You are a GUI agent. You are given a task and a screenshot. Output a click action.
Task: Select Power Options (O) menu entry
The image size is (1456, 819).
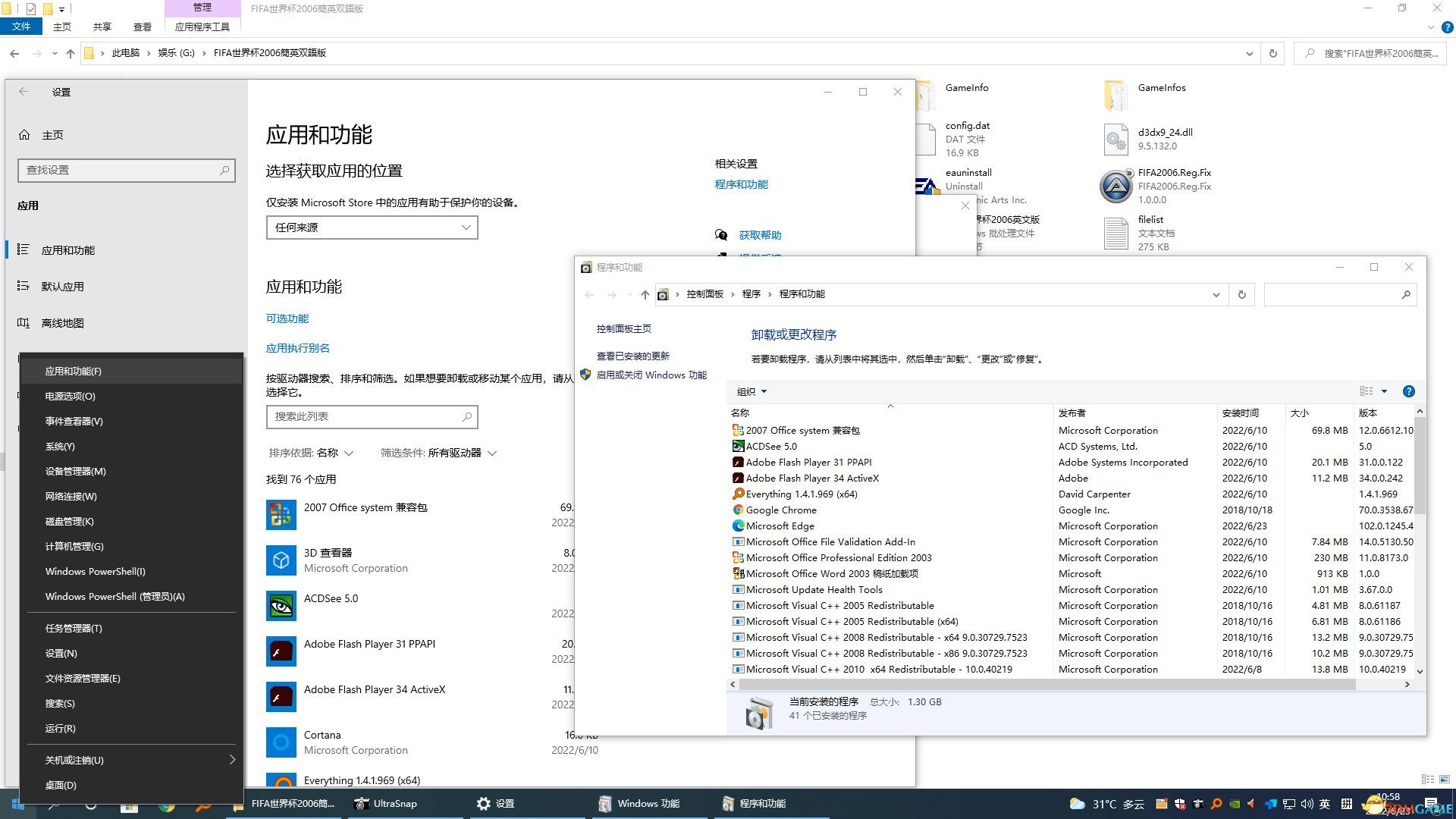[x=131, y=396]
